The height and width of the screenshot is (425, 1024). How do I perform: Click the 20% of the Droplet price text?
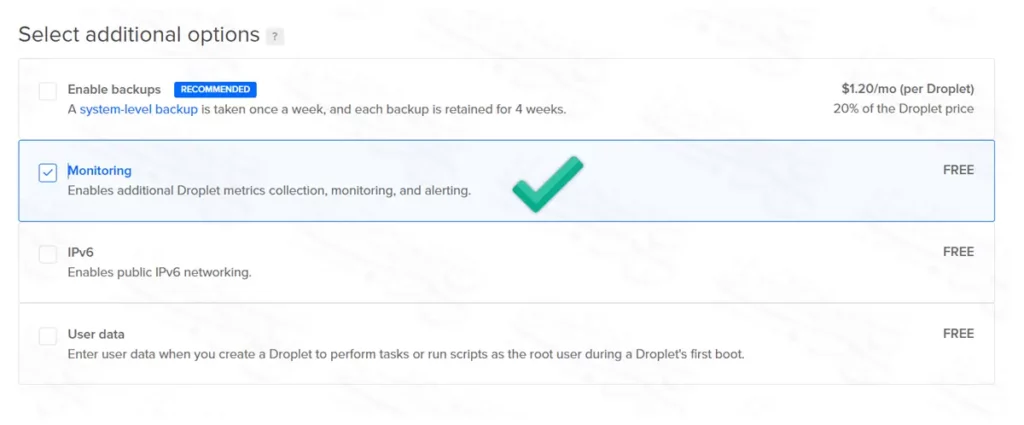tap(903, 108)
